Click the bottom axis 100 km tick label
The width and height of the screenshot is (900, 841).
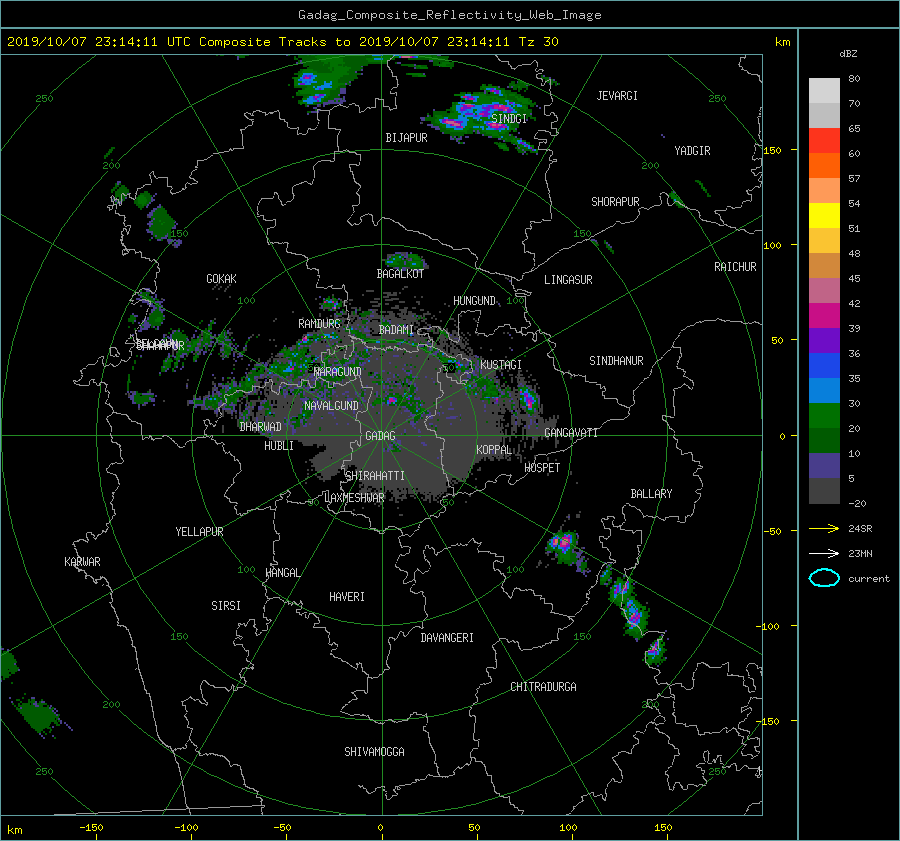click(568, 828)
